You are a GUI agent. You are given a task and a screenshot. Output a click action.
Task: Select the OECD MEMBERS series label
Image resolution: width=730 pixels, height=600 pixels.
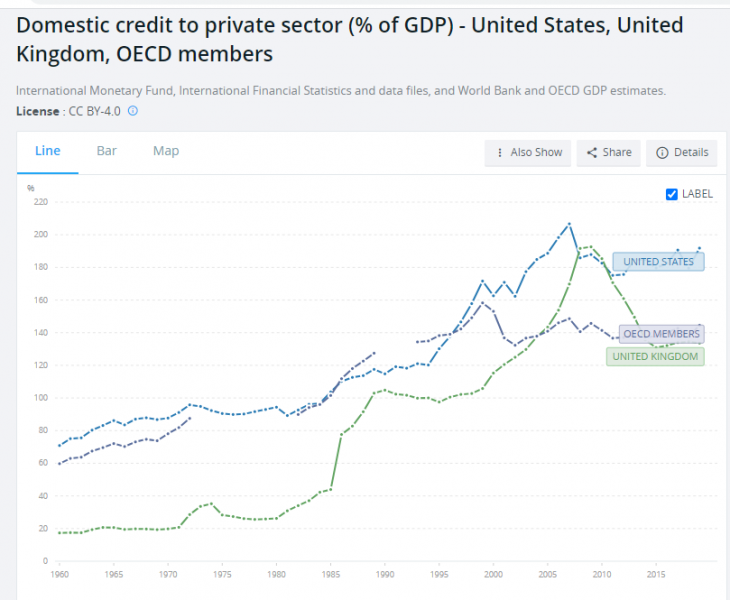click(660, 334)
